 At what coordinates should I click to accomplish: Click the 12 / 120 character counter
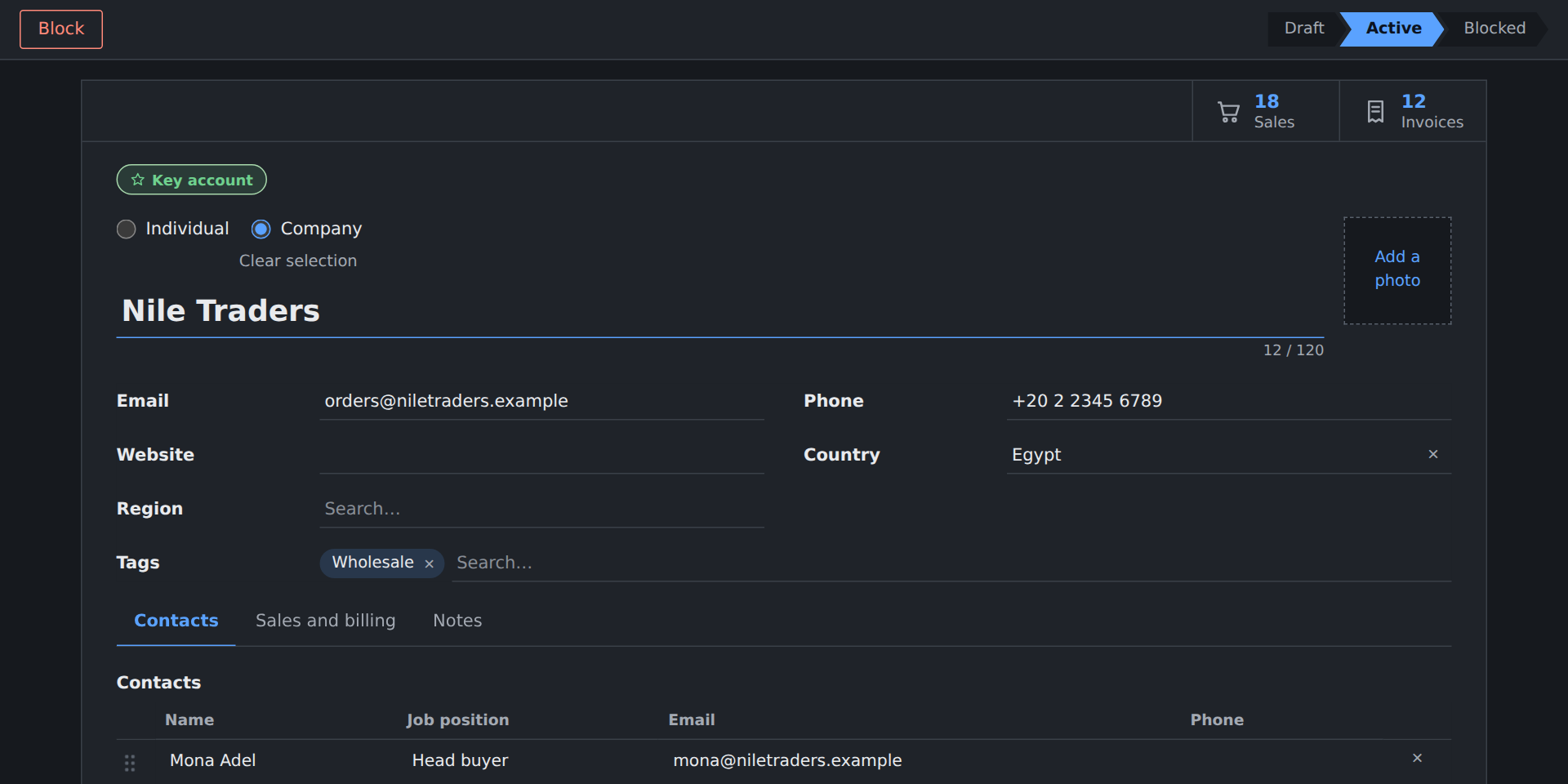1294,350
